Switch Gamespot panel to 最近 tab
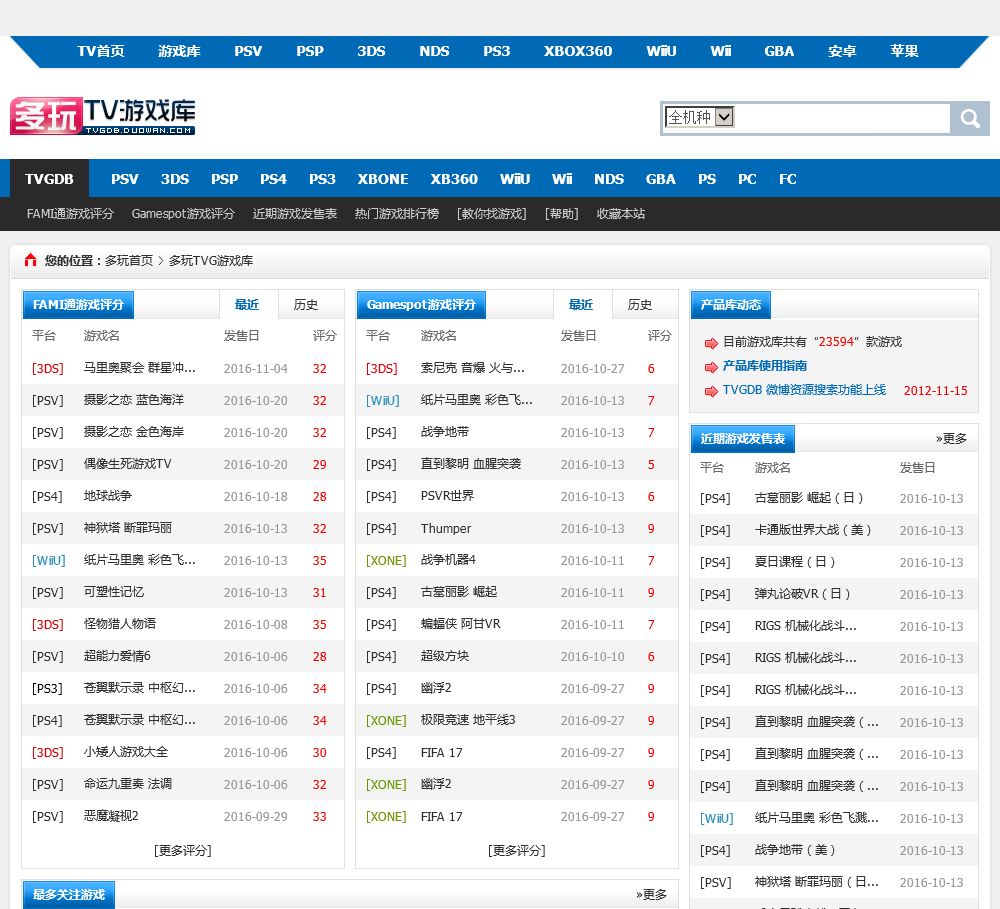 [x=580, y=305]
